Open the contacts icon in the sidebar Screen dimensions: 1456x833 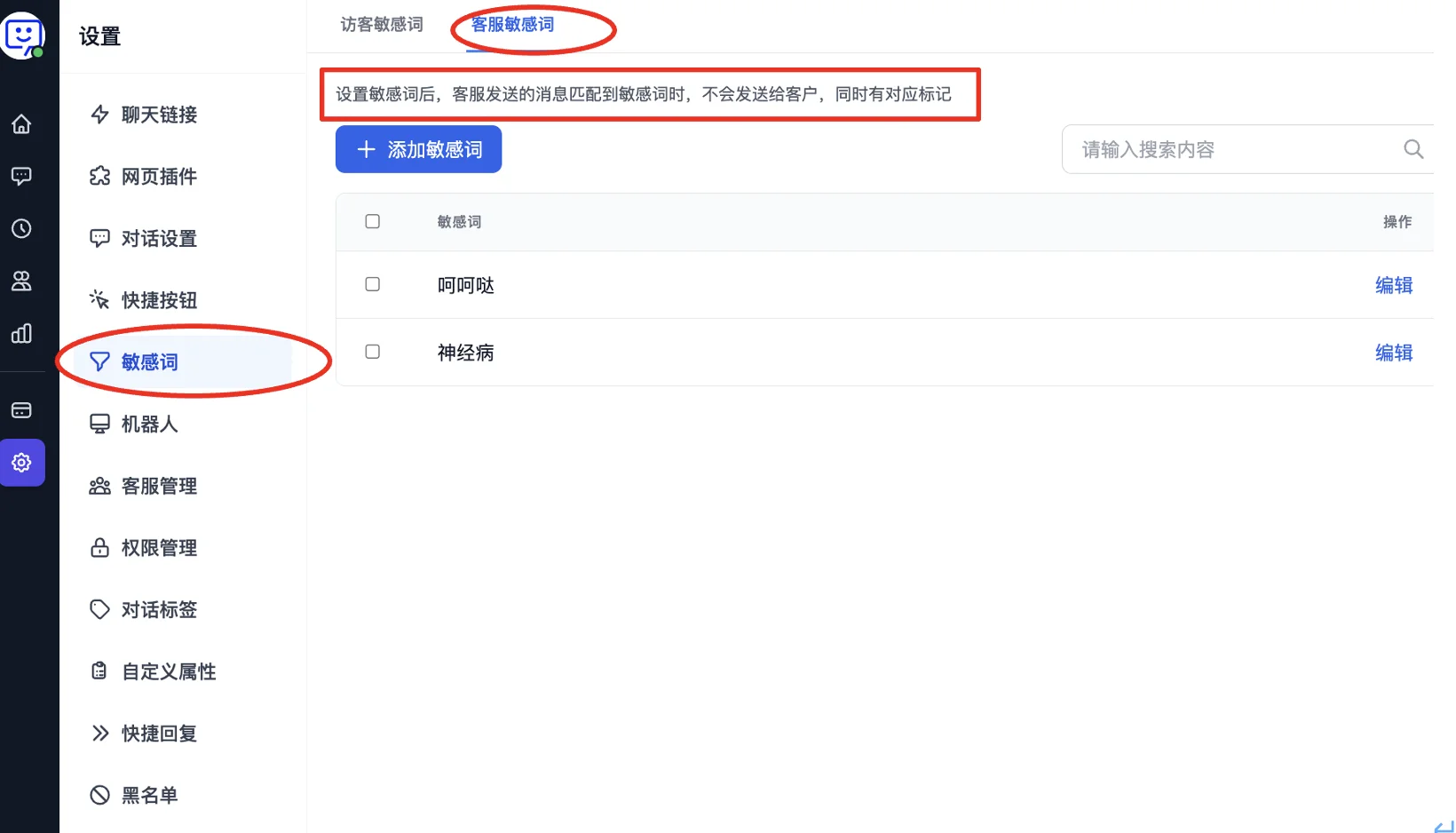point(21,282)
